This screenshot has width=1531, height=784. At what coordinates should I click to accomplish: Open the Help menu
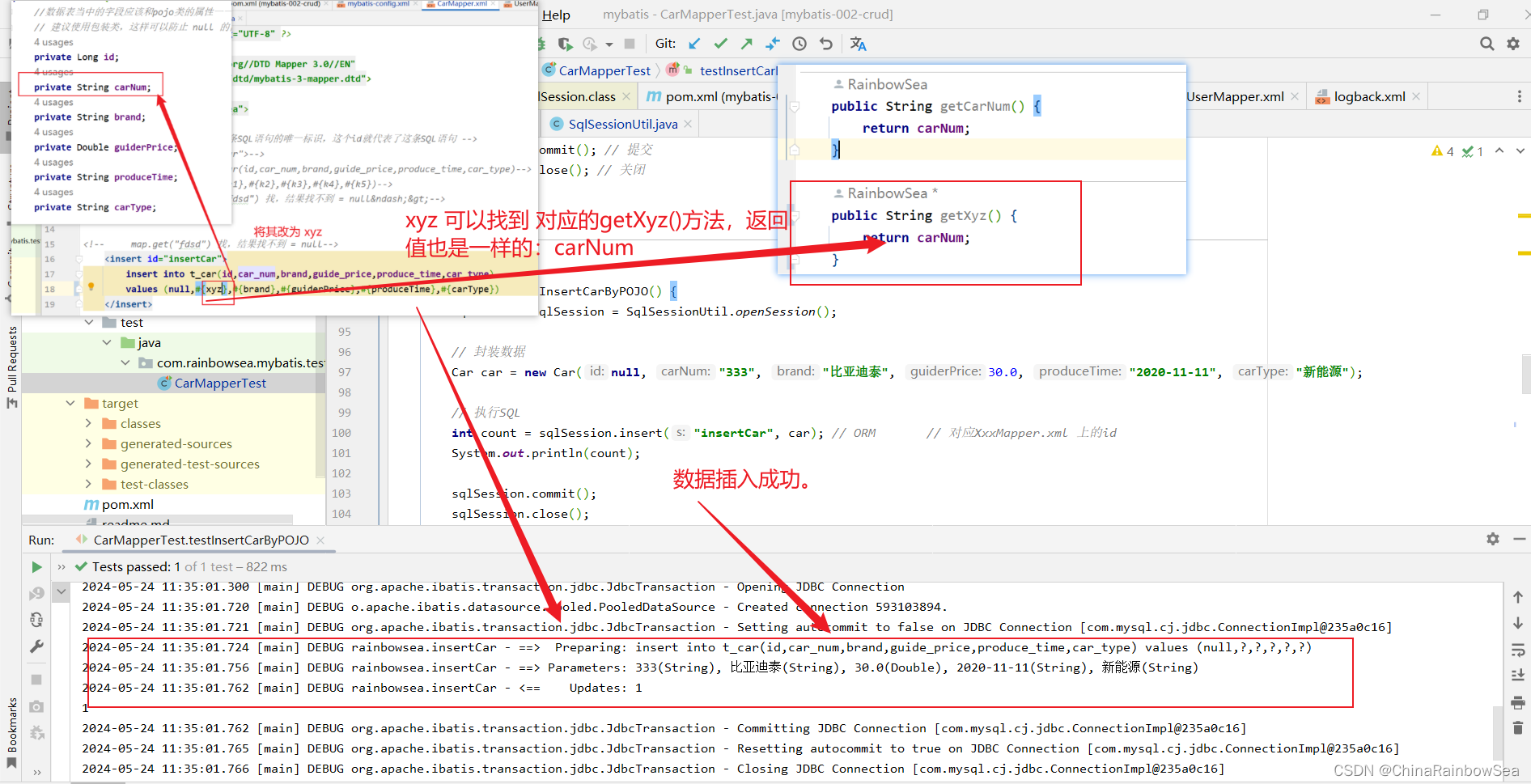tap(556, 15)
